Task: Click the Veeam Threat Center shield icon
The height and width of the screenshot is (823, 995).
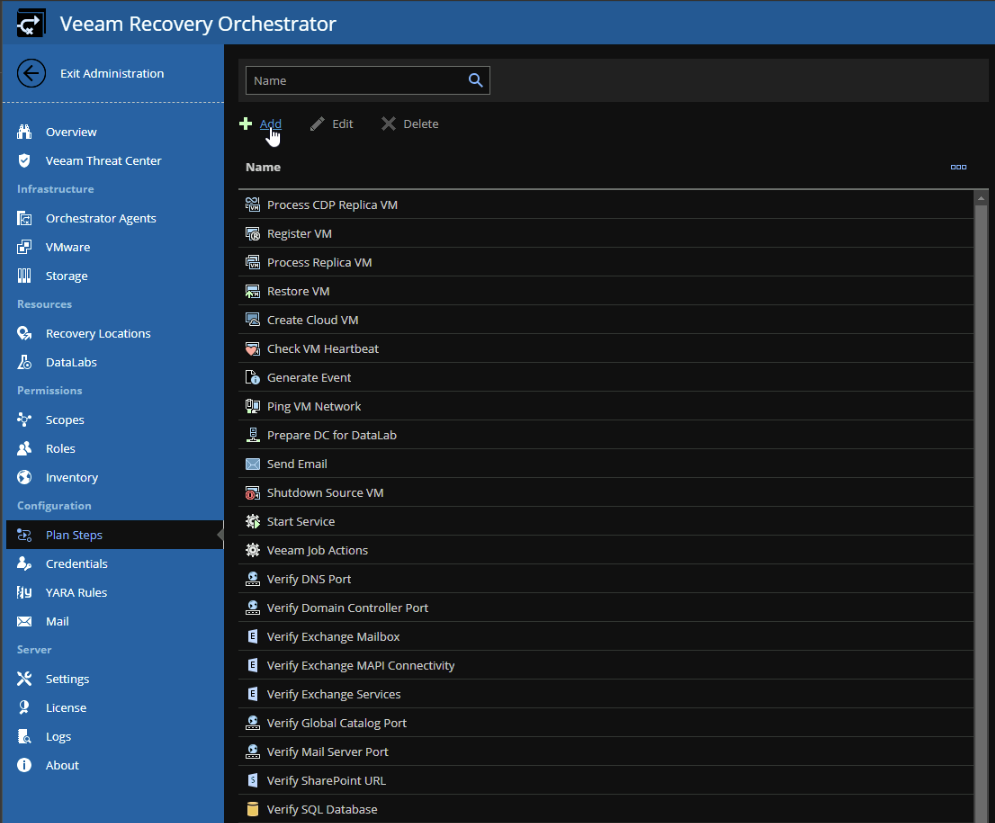Action: pyautogui.click(x=24, y=161)
